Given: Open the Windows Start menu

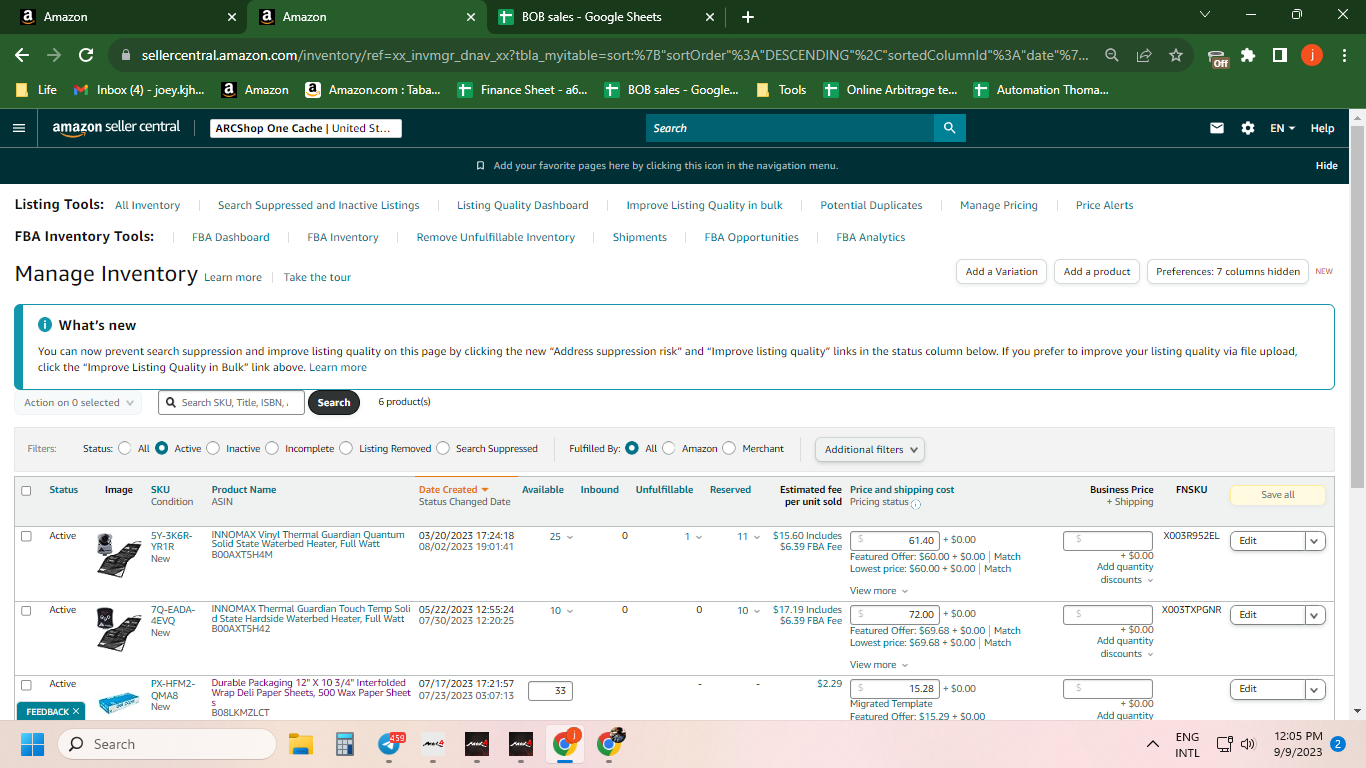Looking at the screenshot, I should coord(32,744).
